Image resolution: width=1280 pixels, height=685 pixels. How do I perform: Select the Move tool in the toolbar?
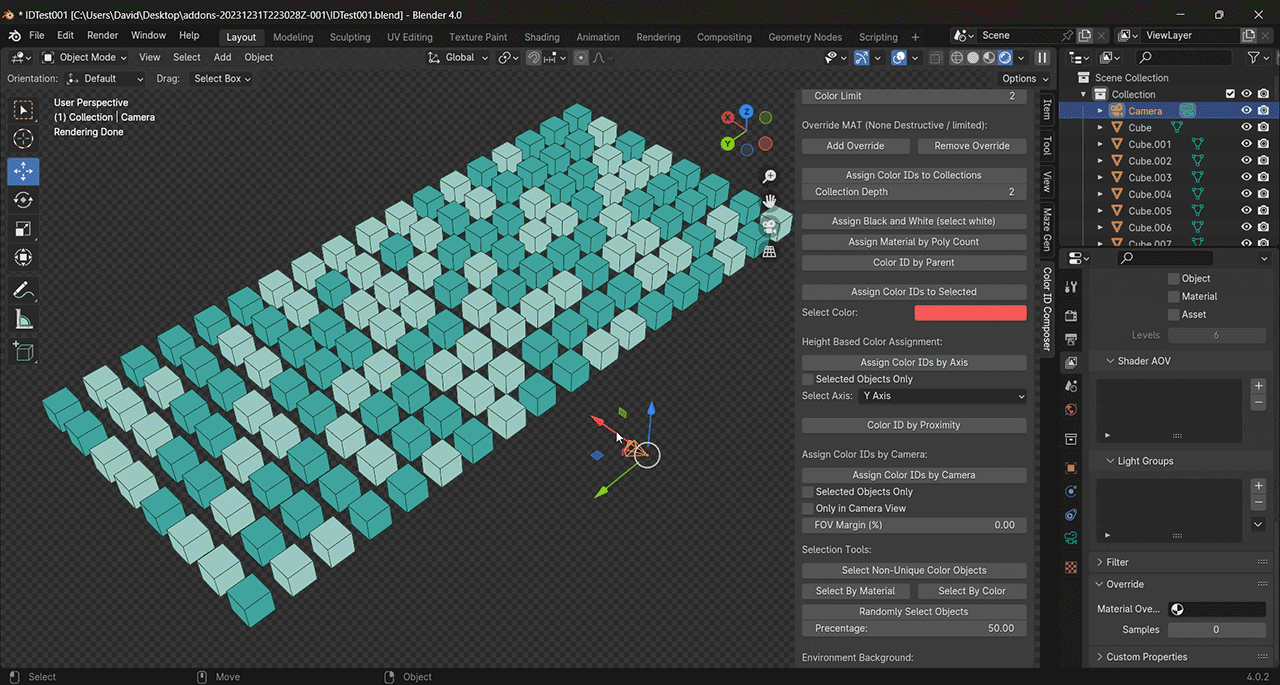pos(23,171)
